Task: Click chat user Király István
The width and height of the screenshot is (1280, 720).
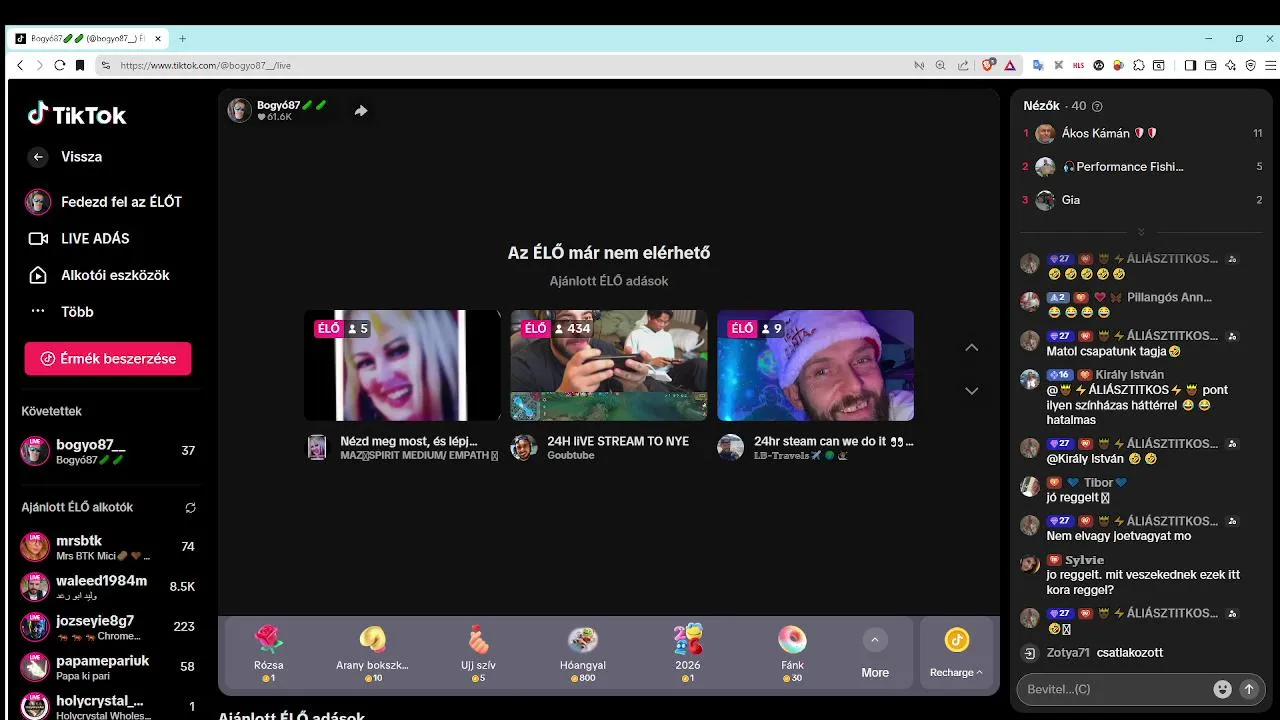Action: pos(1129,375)
